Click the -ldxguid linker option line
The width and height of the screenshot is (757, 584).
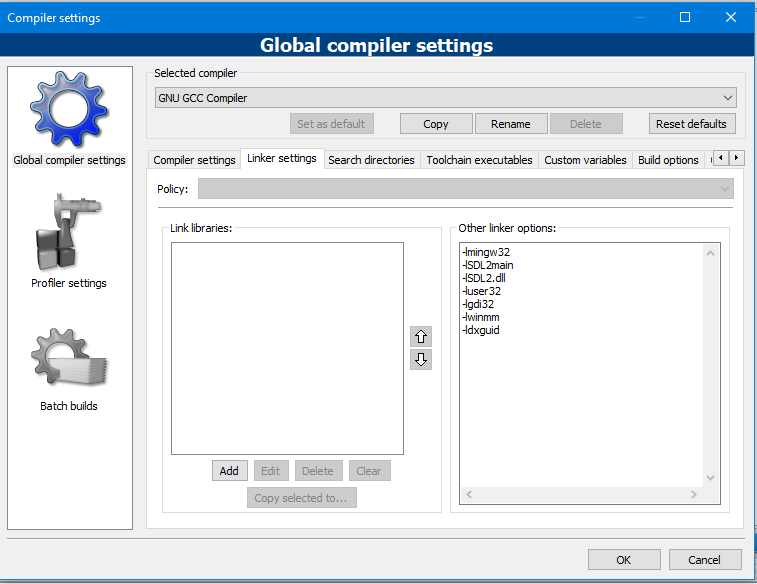click(x=481, y=330)
